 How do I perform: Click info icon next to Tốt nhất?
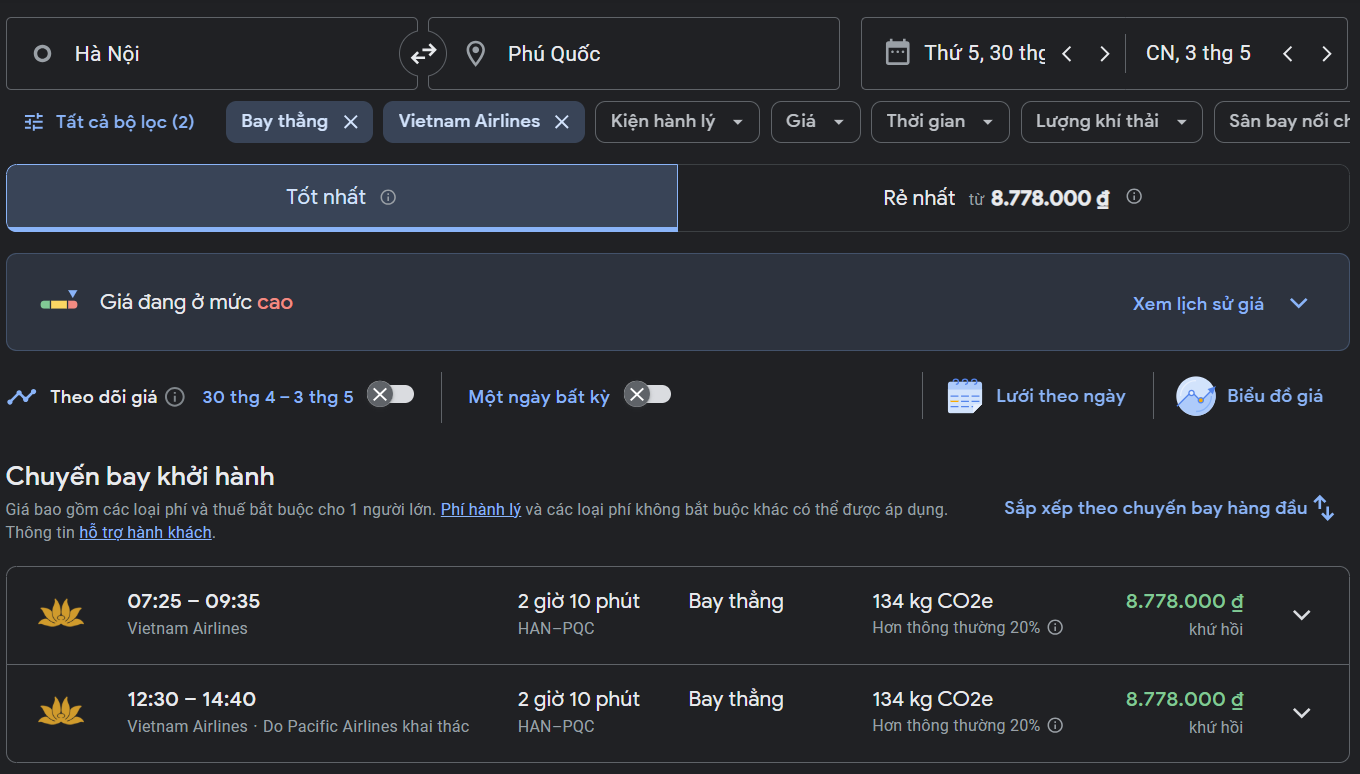[388, 198]
